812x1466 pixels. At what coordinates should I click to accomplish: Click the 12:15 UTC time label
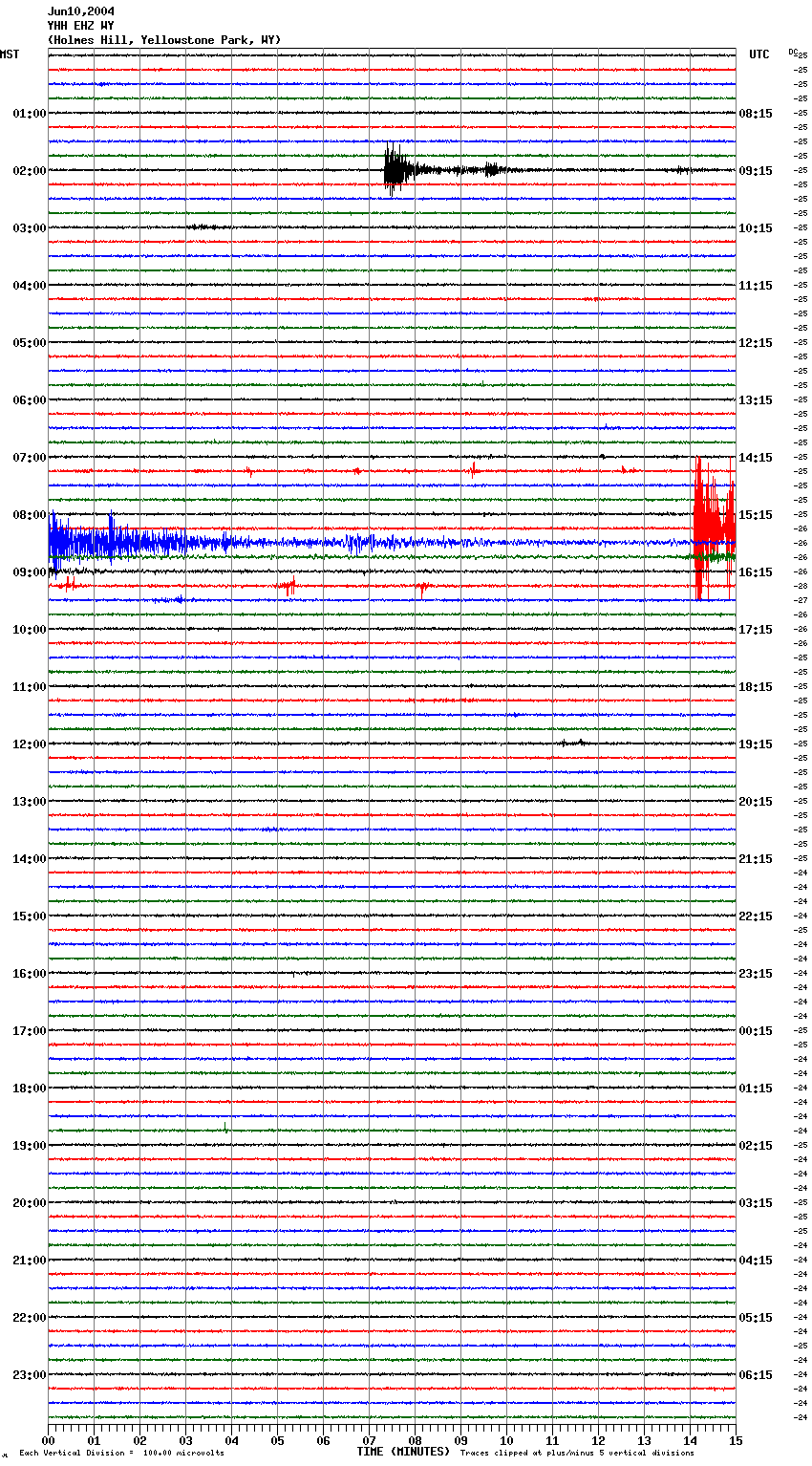[x=756, y=343]
